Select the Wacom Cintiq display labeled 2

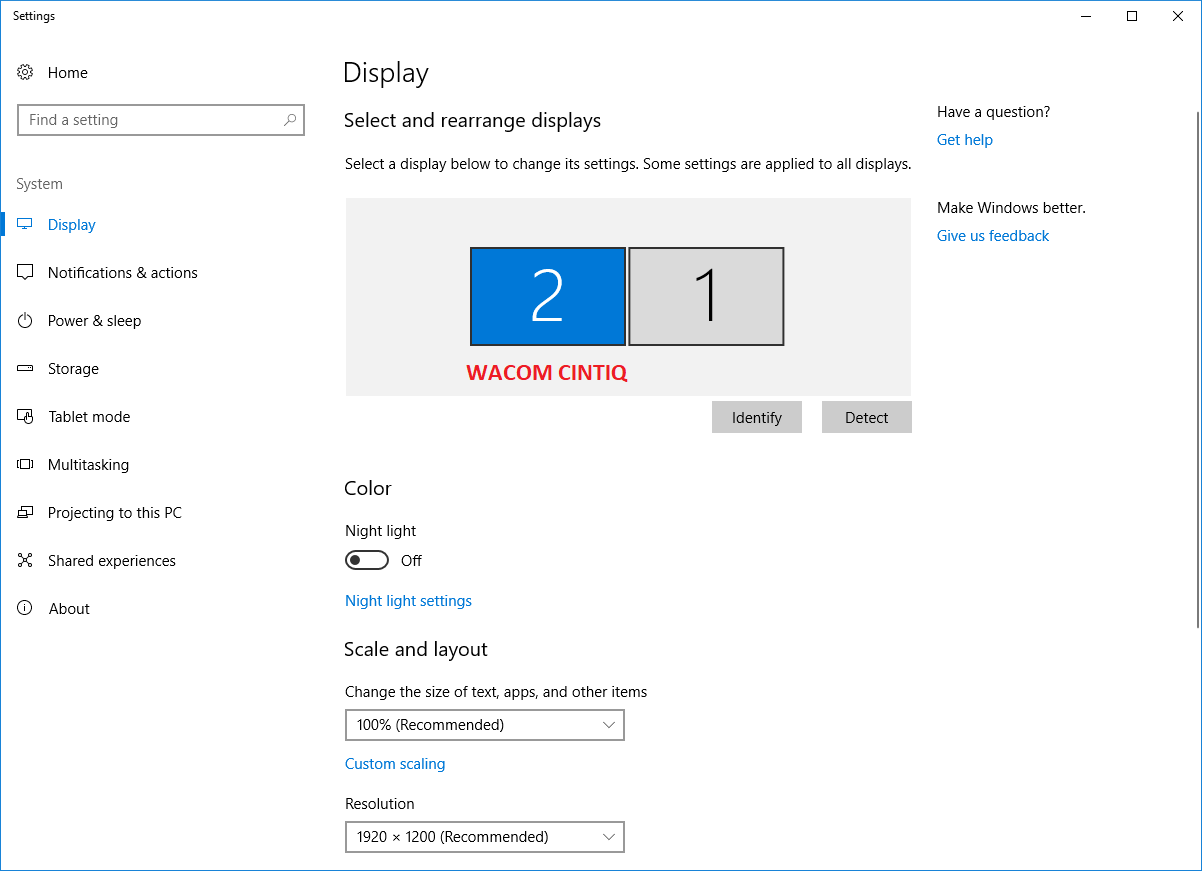[547, 296]
